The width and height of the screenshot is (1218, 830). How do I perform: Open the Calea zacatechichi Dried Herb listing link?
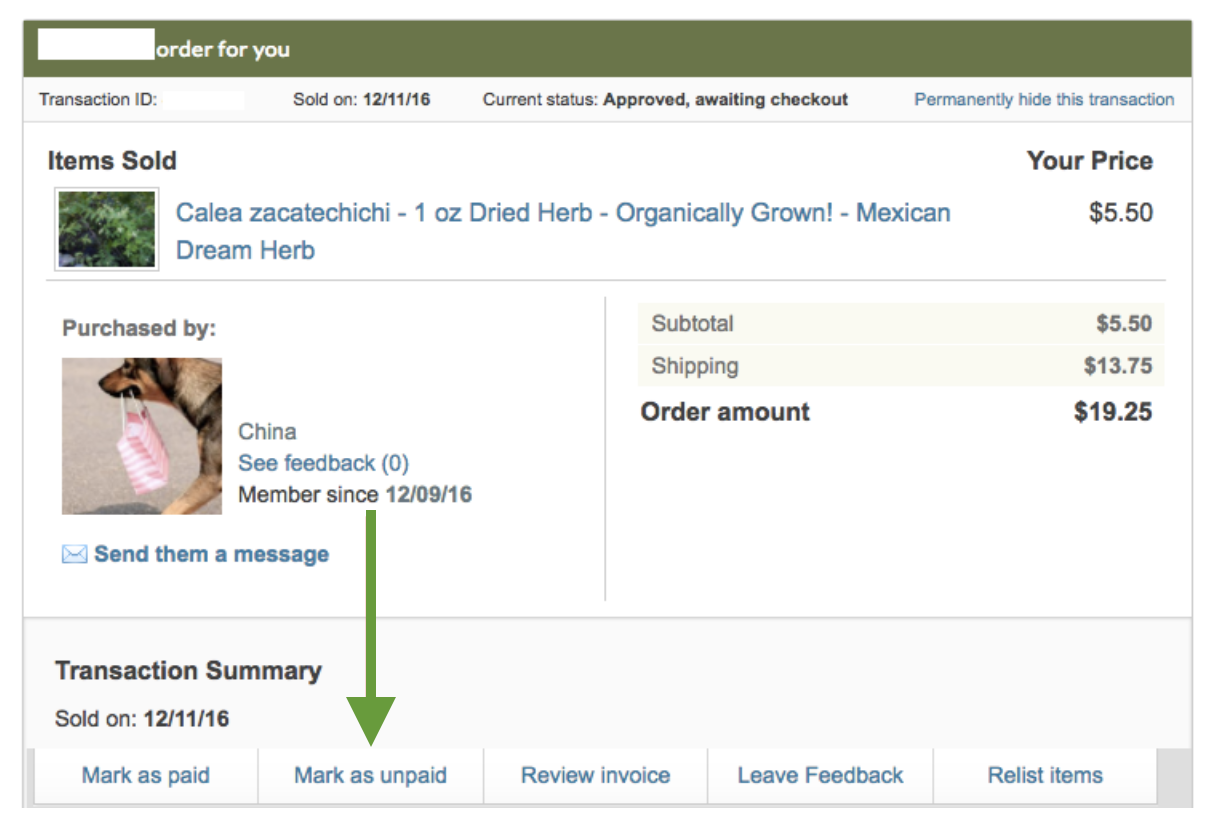tap(563, 231)
